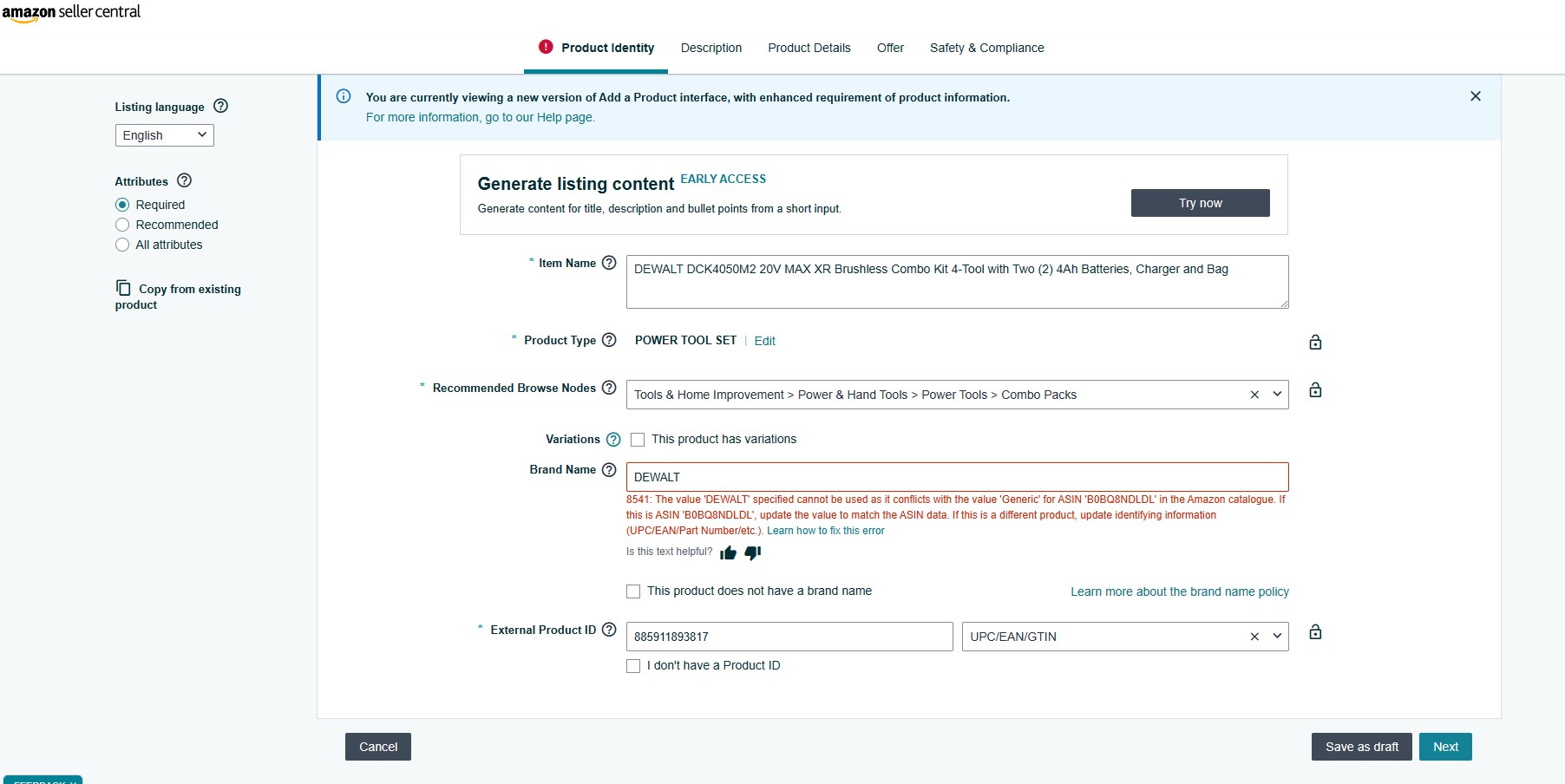Image resolution: width=1565 pixels, height=784 pixels.
Task: Open help icon beside External Product ID
Action: tap(609, 630)
